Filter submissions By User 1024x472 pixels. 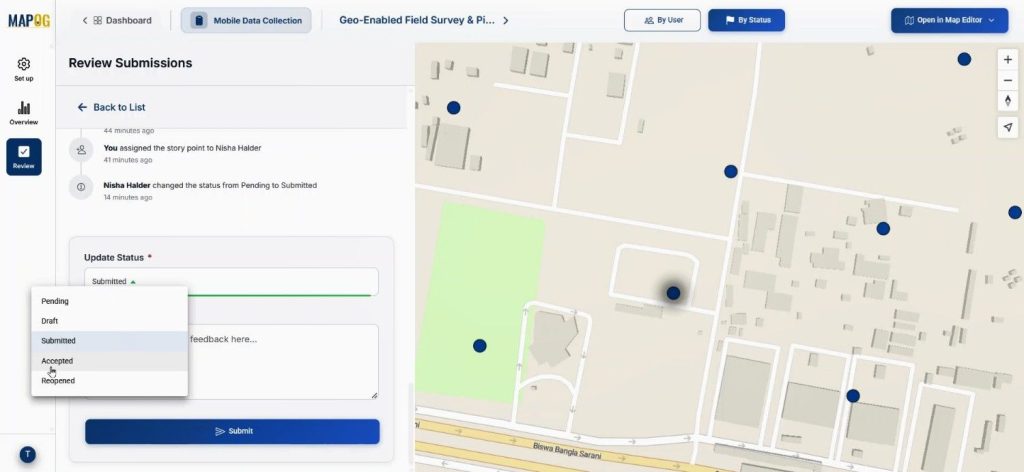[662, 20]
